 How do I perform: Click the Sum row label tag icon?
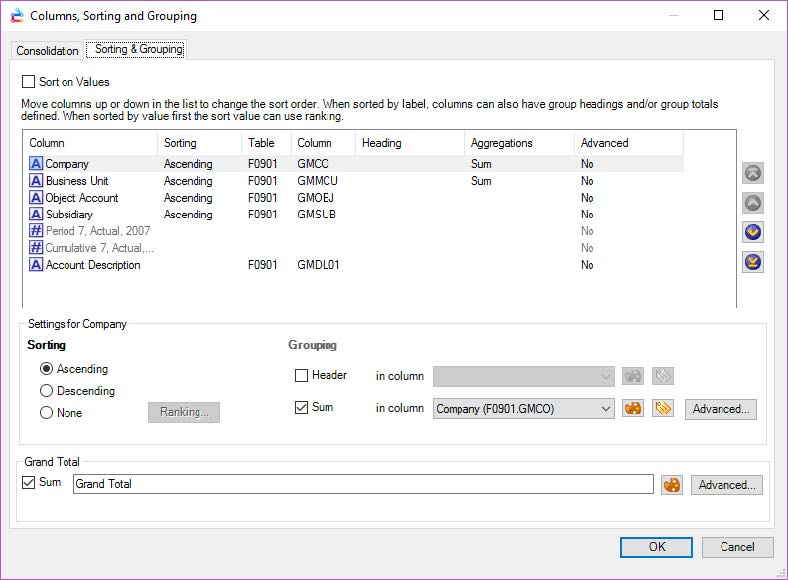click(x=662, y=408)
